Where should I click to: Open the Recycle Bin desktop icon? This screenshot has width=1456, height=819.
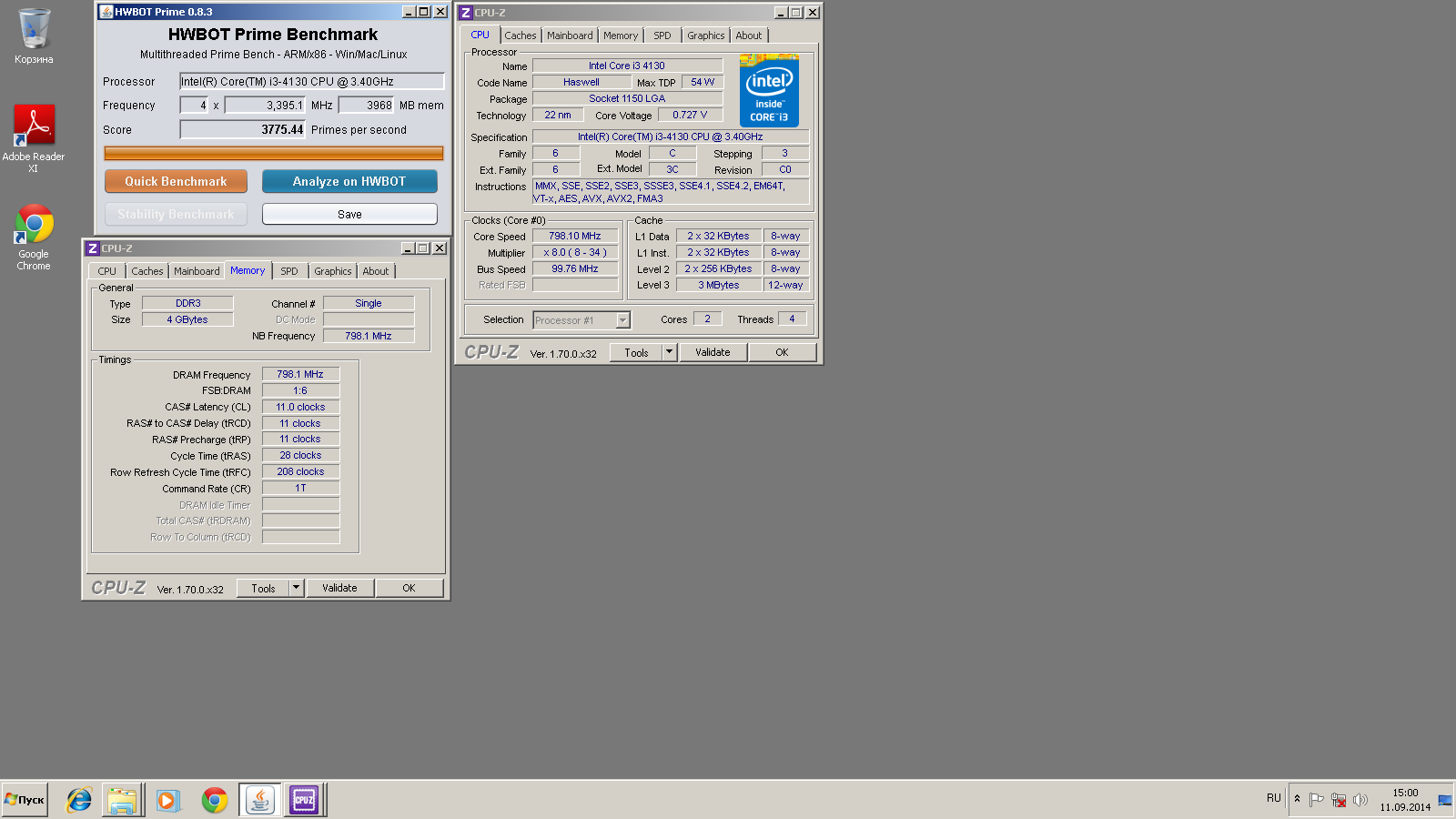34,36
